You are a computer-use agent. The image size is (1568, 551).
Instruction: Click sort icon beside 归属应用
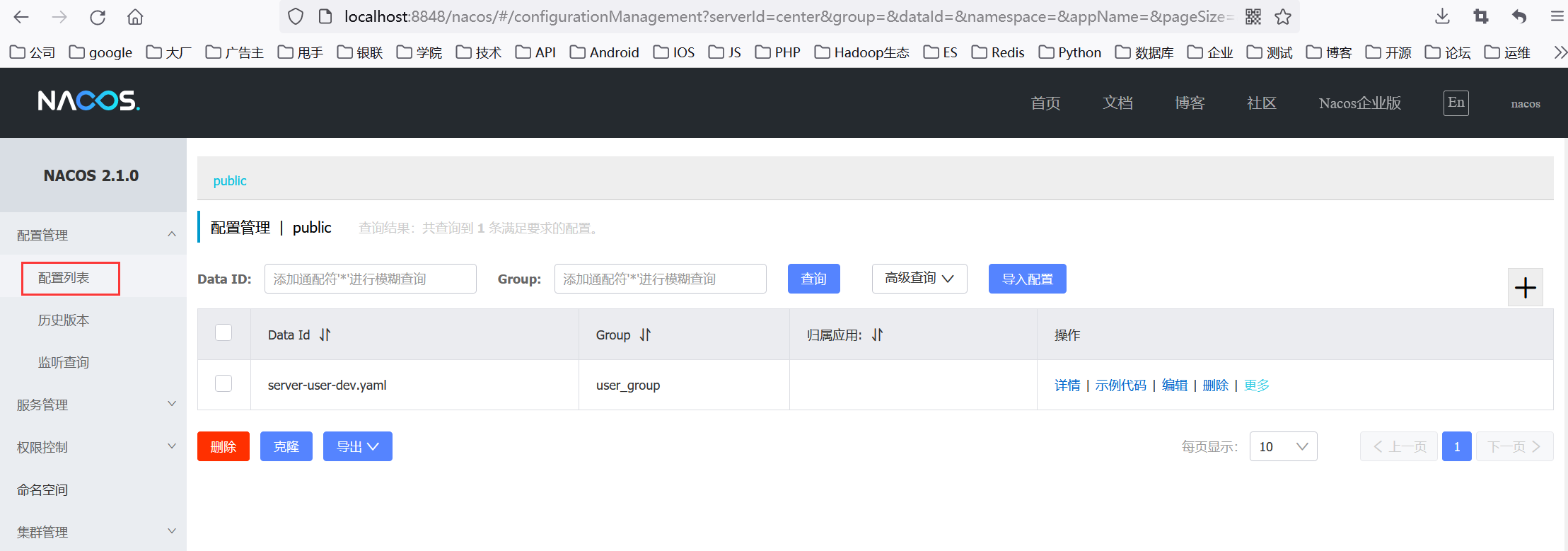[877, 335]
